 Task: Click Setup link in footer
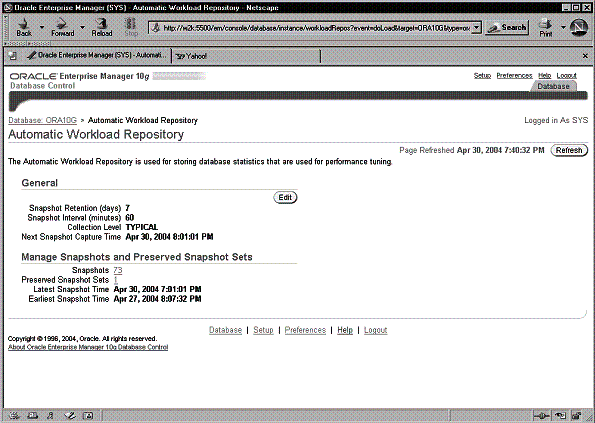263,330
